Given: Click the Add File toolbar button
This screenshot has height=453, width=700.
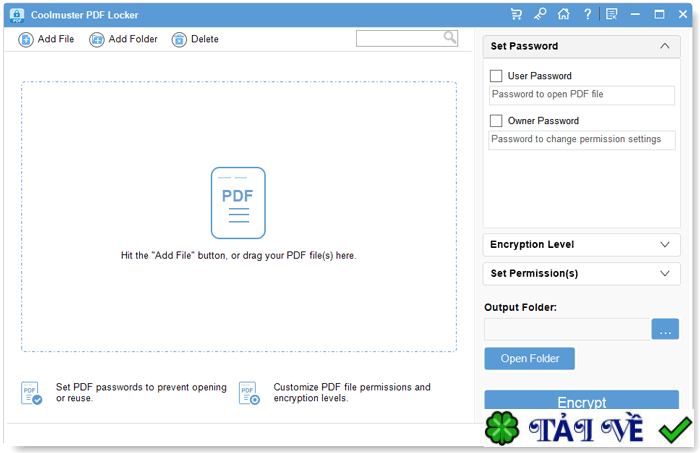Looking at the screenshot, I should (x=46, y=39).
